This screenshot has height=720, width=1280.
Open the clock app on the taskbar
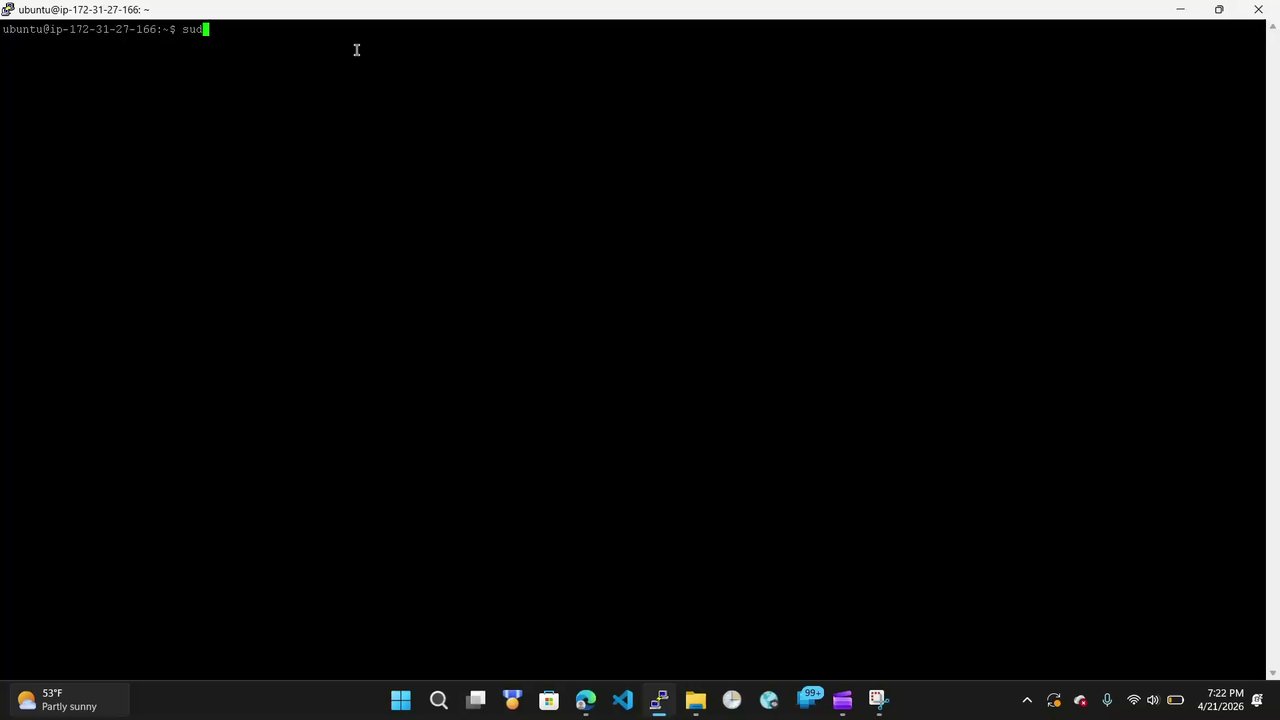(732, 700)
